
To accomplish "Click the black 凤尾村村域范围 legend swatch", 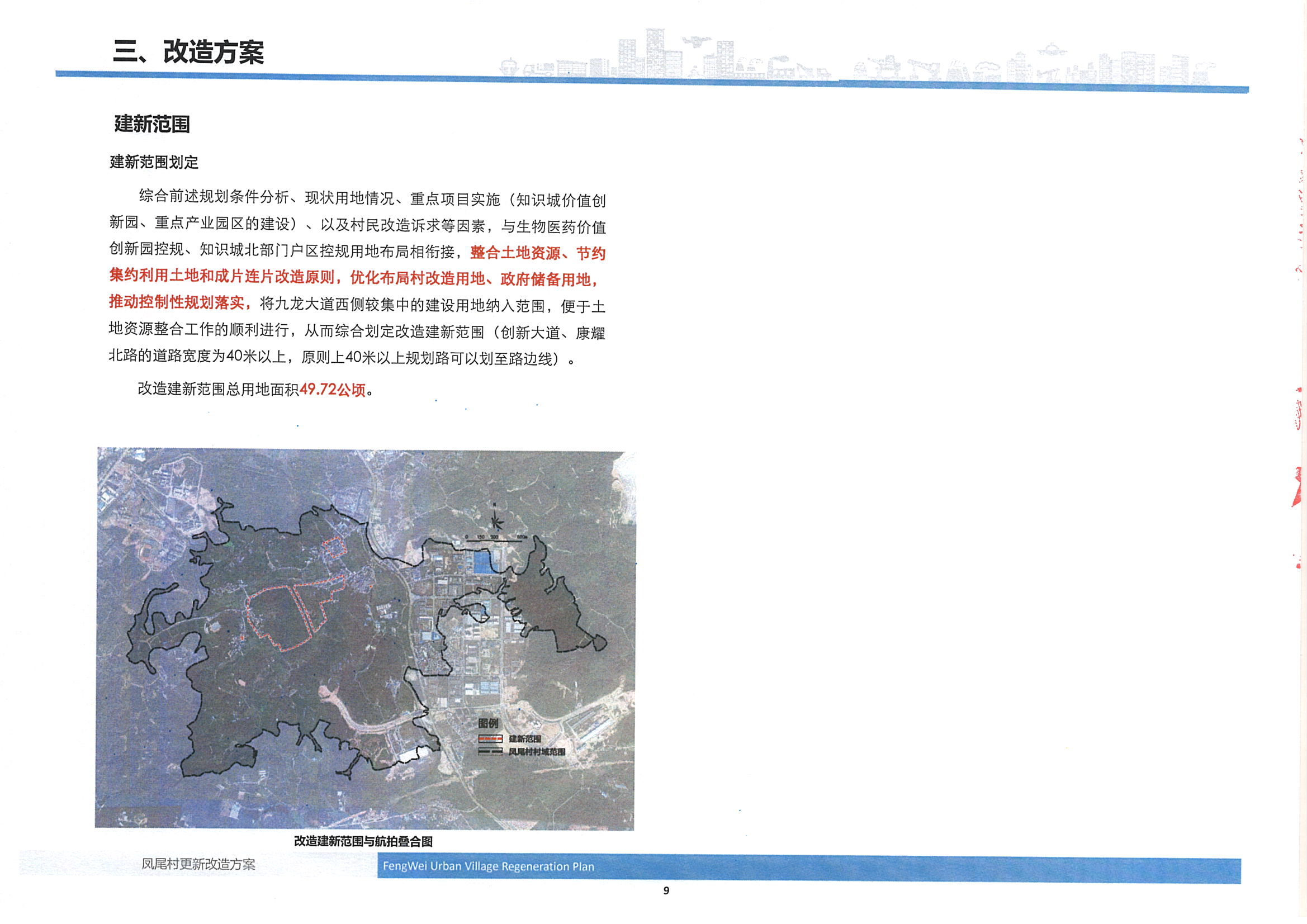I will click(490, 751).
